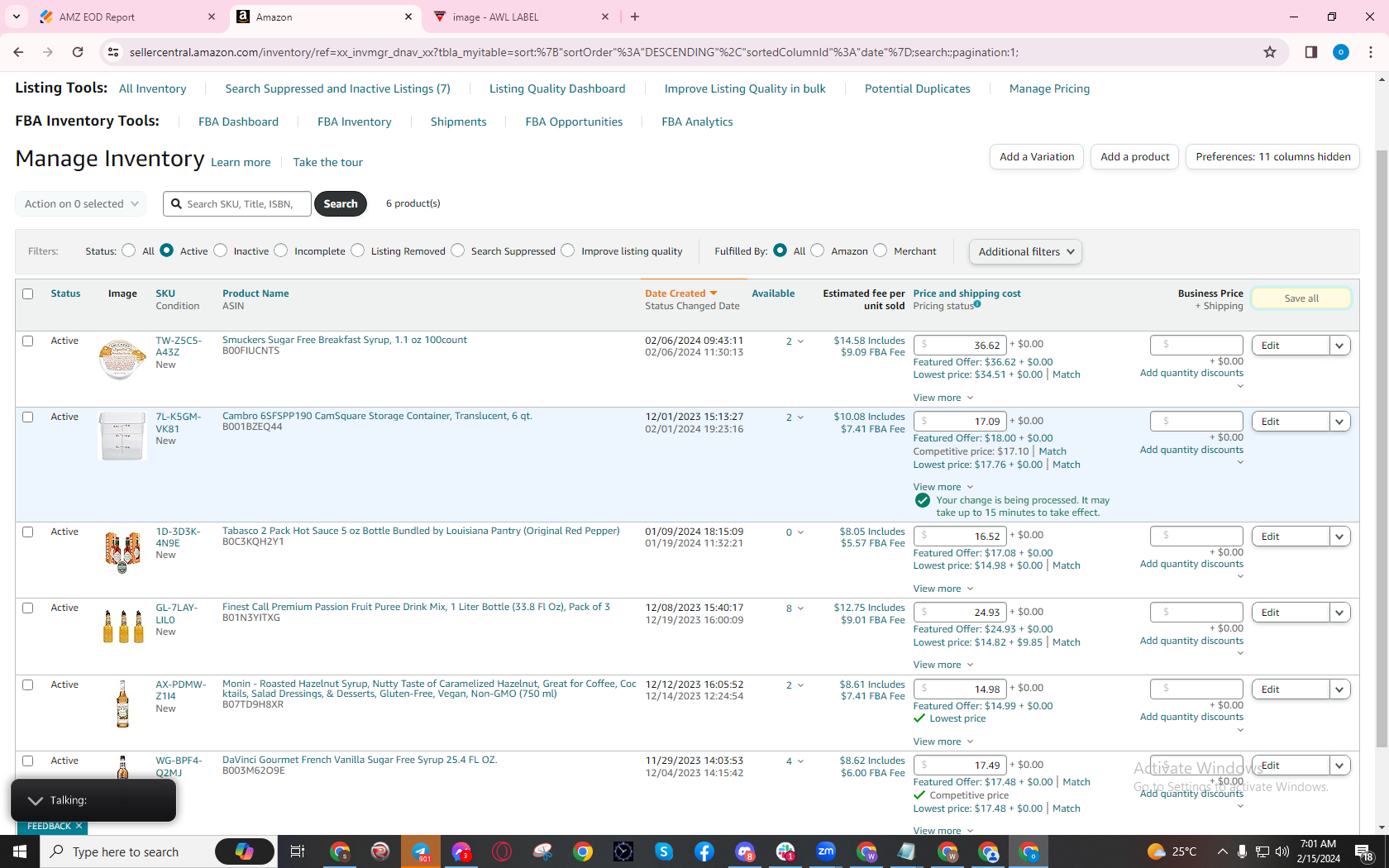The width and height of the screenshot is (1389, 868).
Task: Open Edit dropdown arrow for Tabasco row
Action: (1340, 537)
